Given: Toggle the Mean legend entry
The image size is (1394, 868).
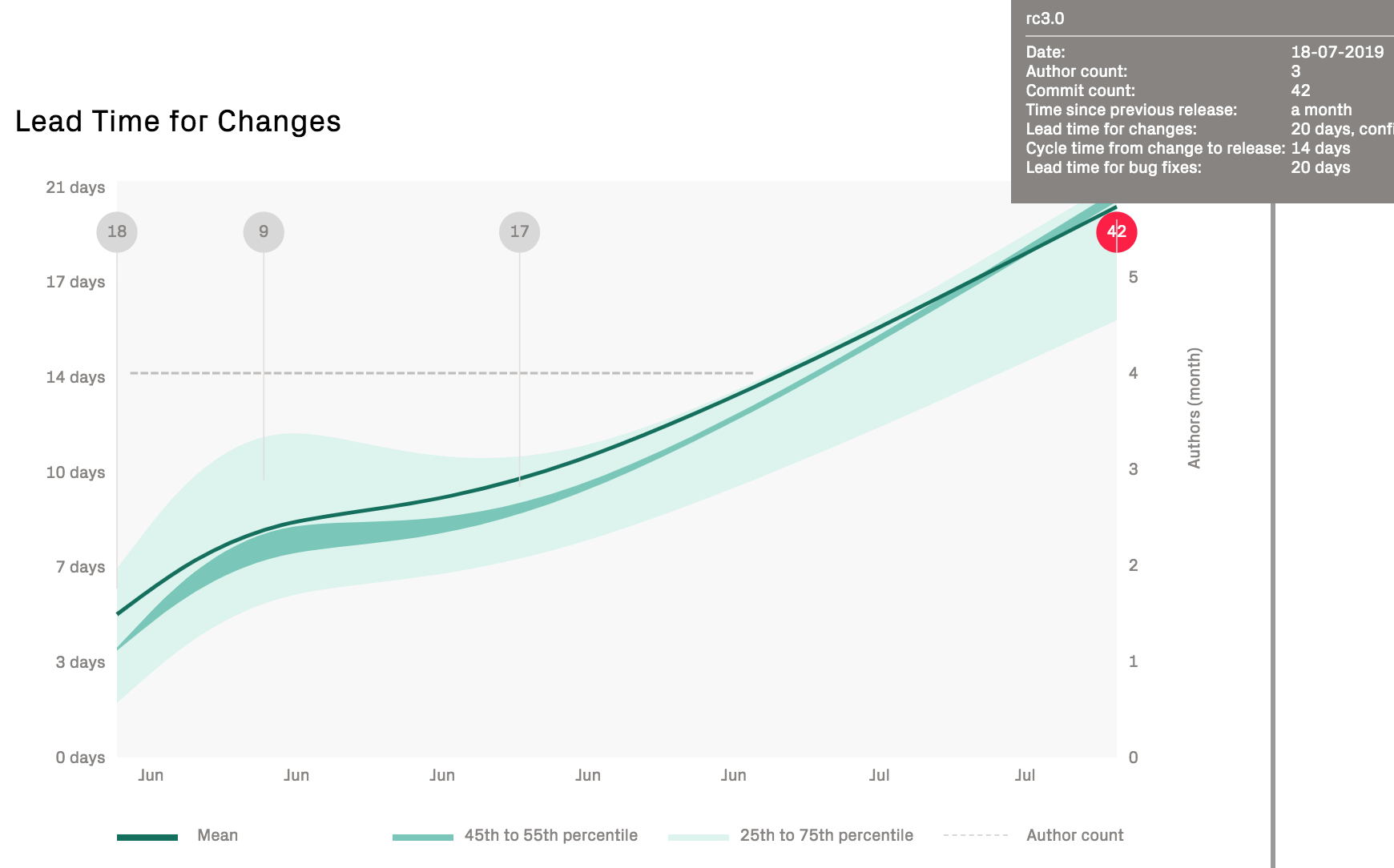Looking at the screenshot, I should pos(217,835).
